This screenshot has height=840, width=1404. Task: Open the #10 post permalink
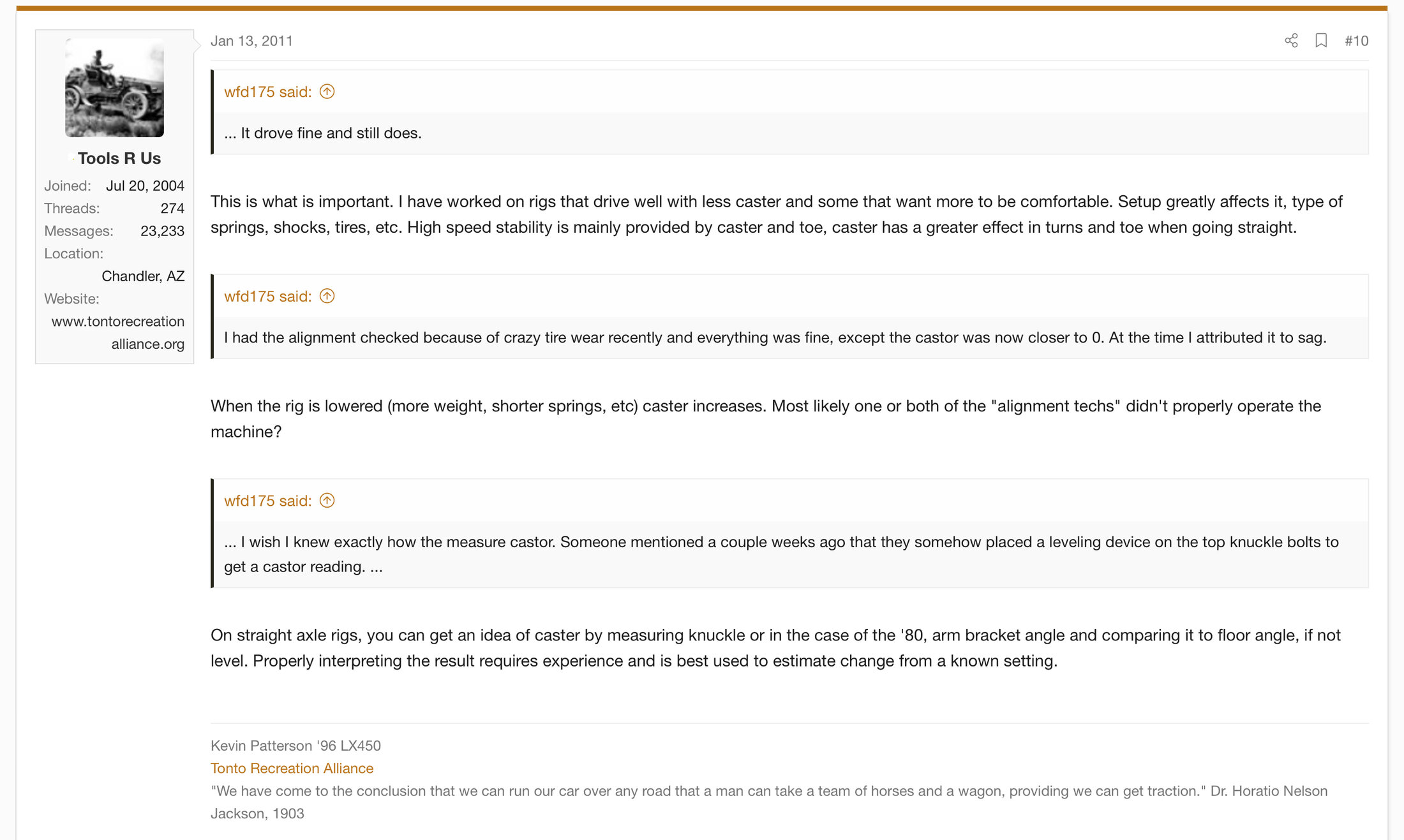click(1356, 41)
